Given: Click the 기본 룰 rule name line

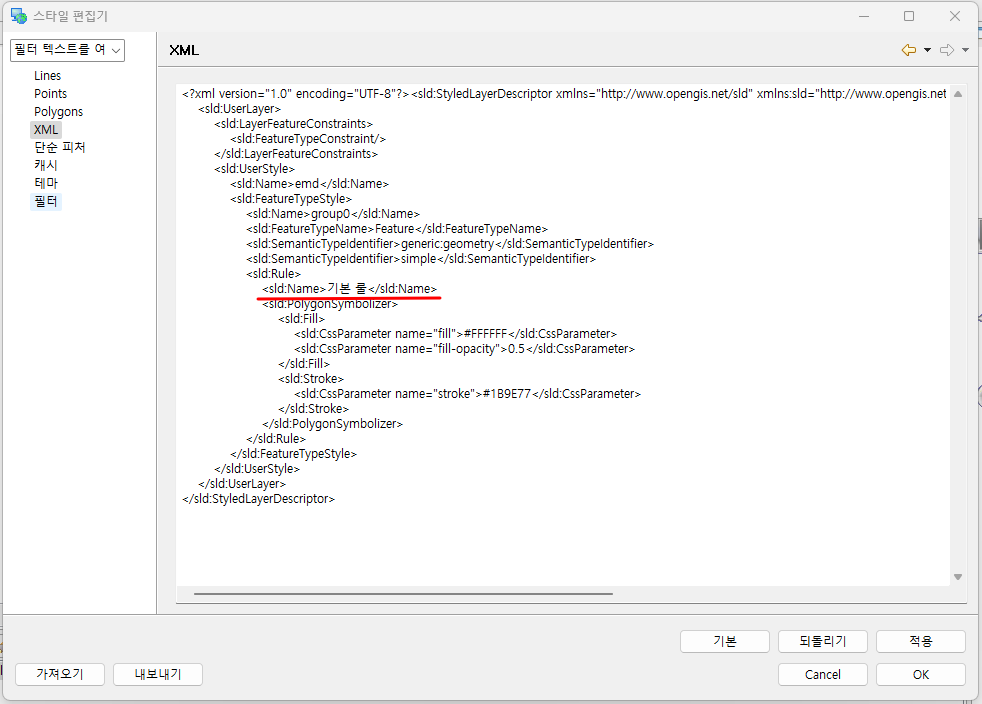Looking at the screenshot, I should [349, 289].
